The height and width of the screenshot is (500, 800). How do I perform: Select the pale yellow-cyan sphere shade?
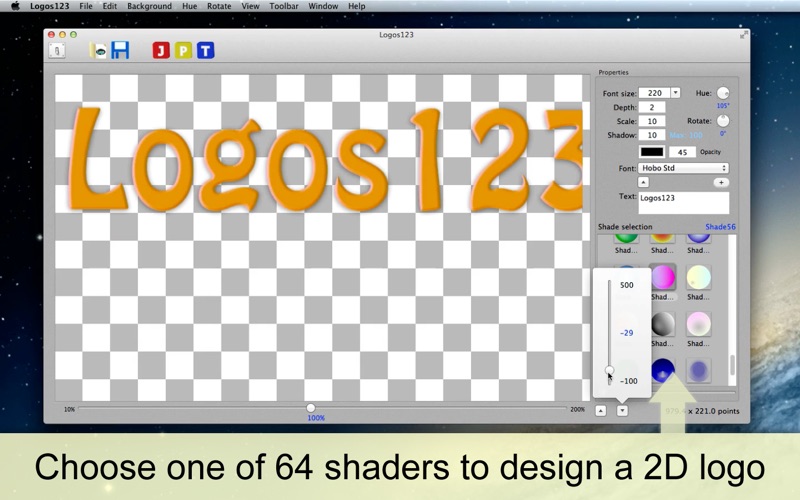point(698,277)
